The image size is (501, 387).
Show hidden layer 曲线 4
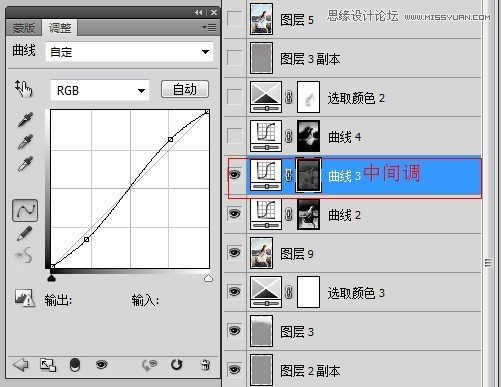click(235, 136)
